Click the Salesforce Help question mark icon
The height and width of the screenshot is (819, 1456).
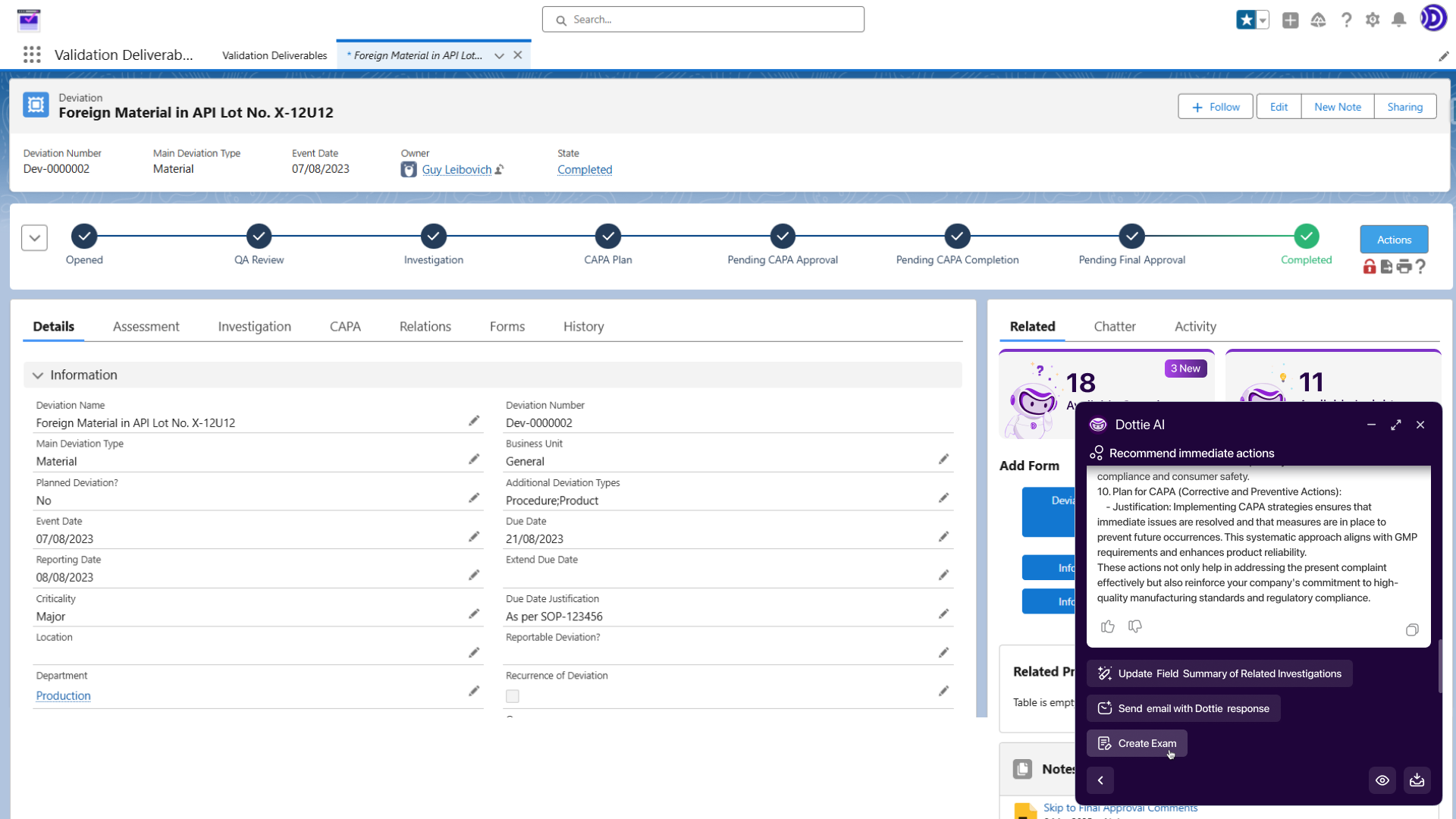point(1347,20)
